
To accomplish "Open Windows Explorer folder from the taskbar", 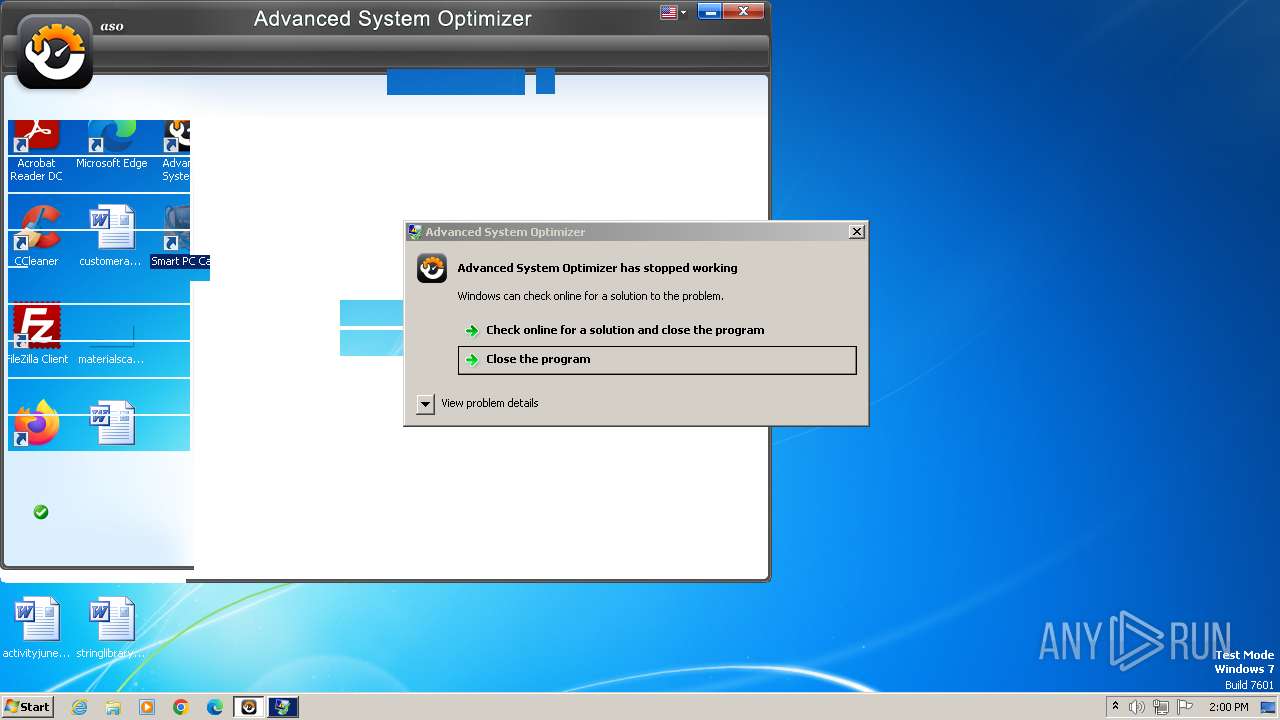I will [113, 707].
